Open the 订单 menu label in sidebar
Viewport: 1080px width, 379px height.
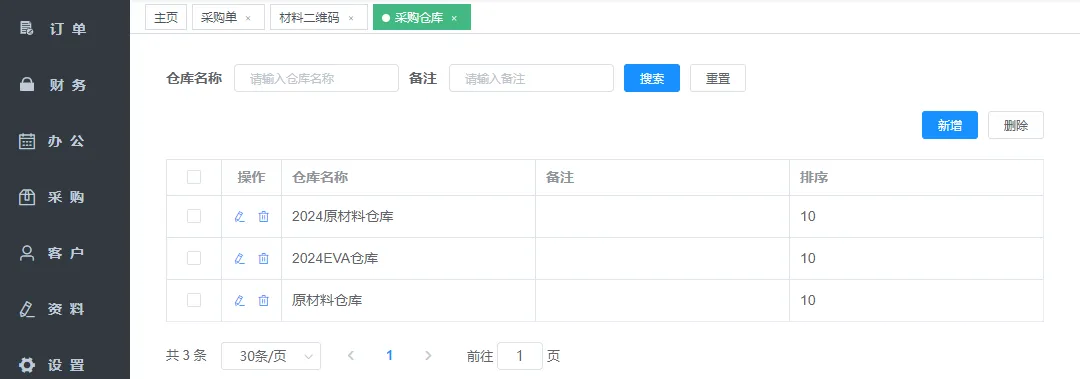point(68,29)
